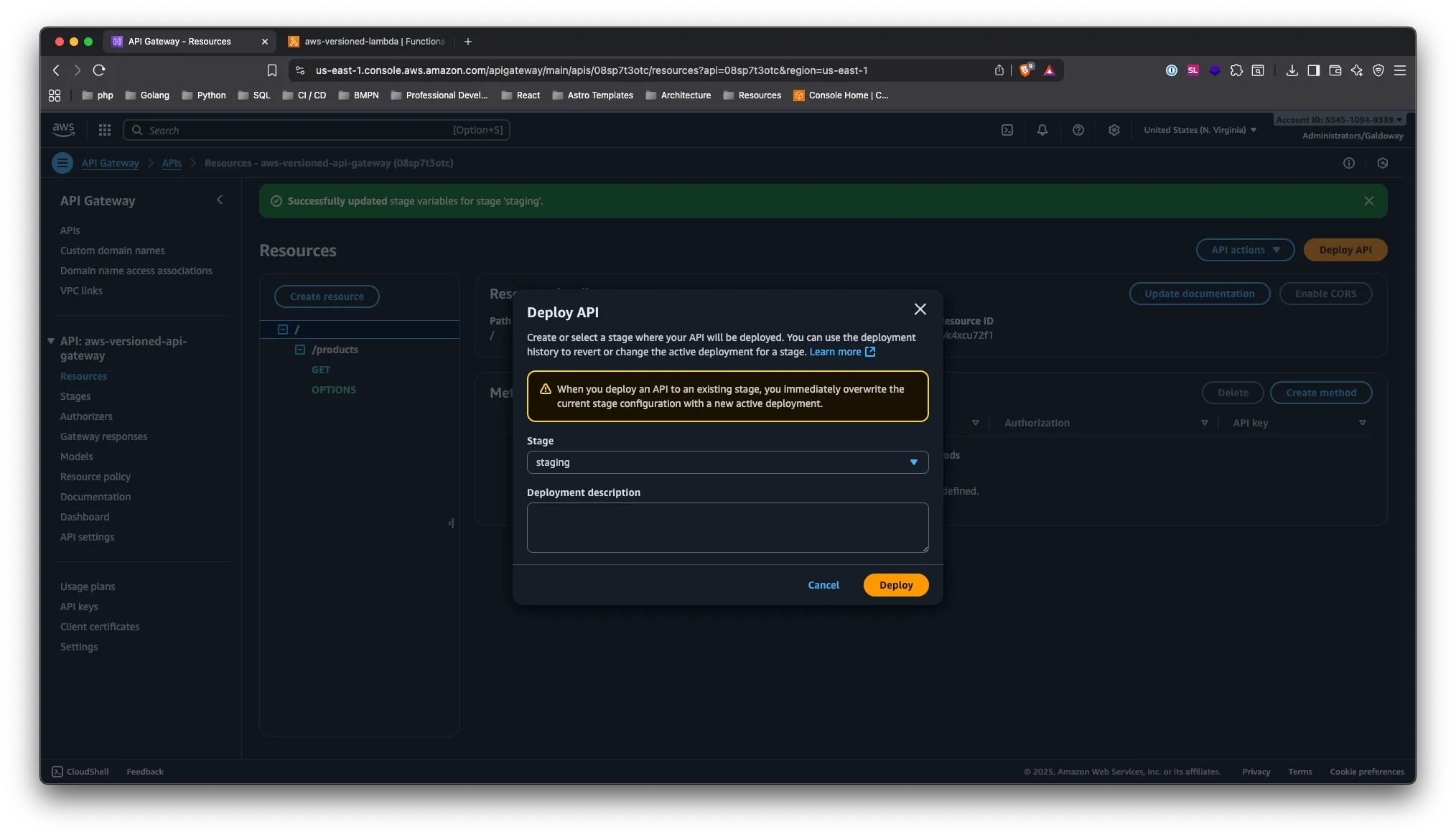Select the OPTIONS method under /products
This screenshot has width=1456, height=837.
(x=334, y=390)
